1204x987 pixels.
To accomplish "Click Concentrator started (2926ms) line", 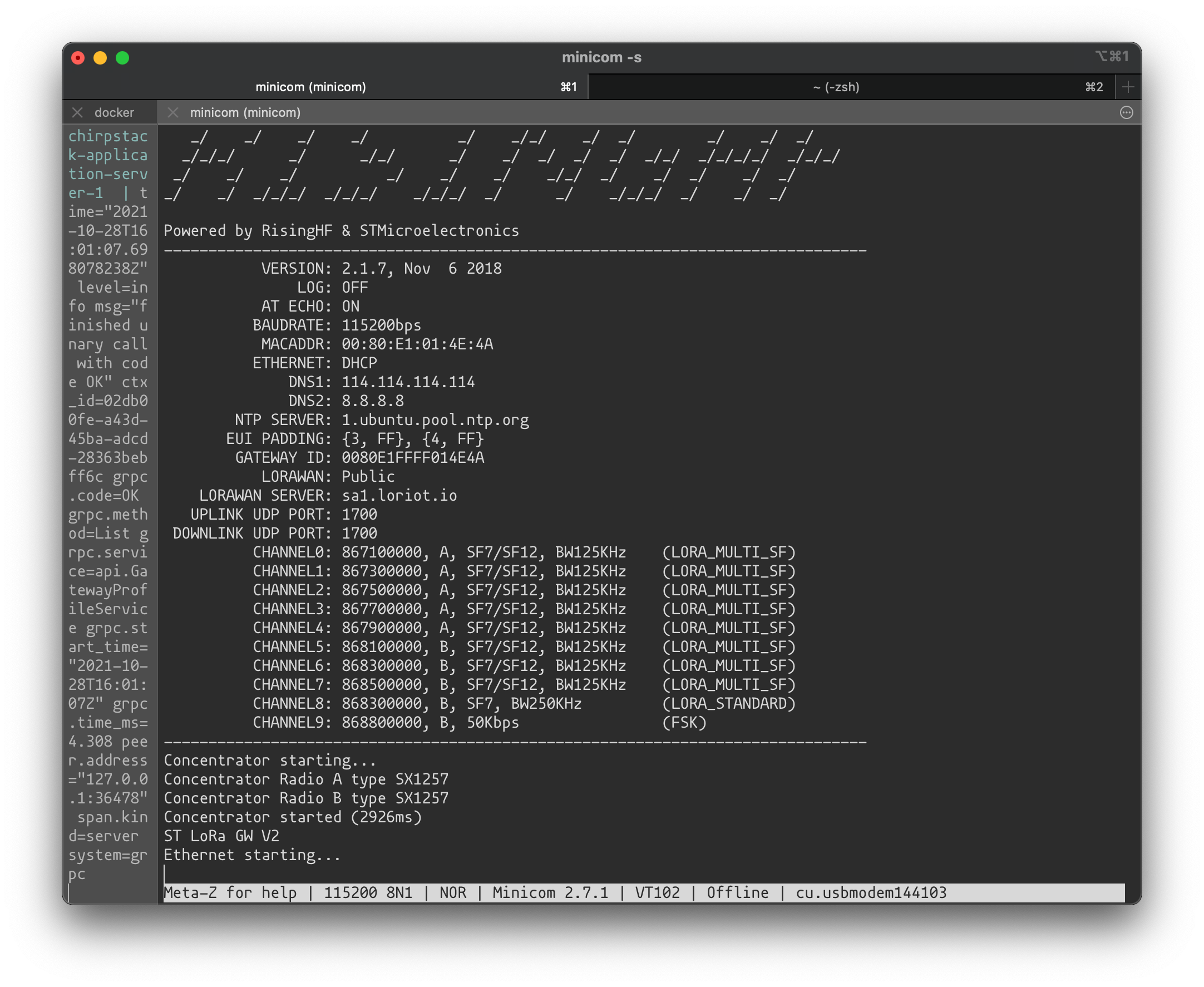I will [x=293, y=817].
